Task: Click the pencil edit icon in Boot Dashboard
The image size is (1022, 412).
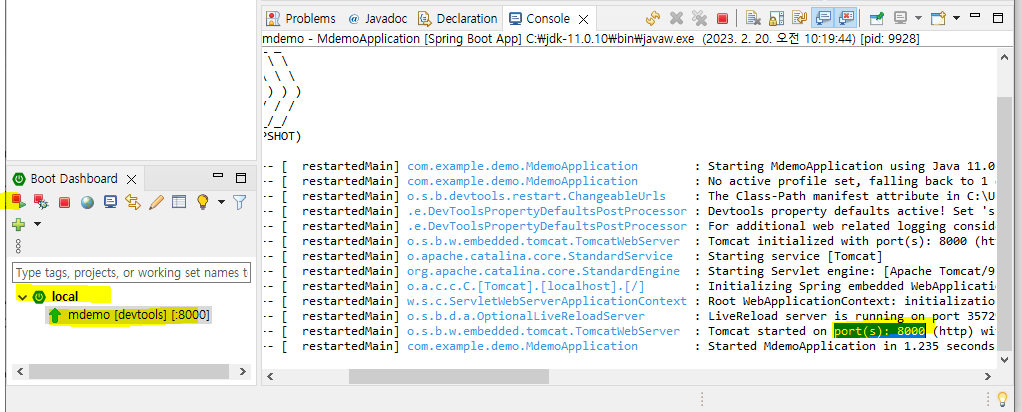Action: point(156,202)
